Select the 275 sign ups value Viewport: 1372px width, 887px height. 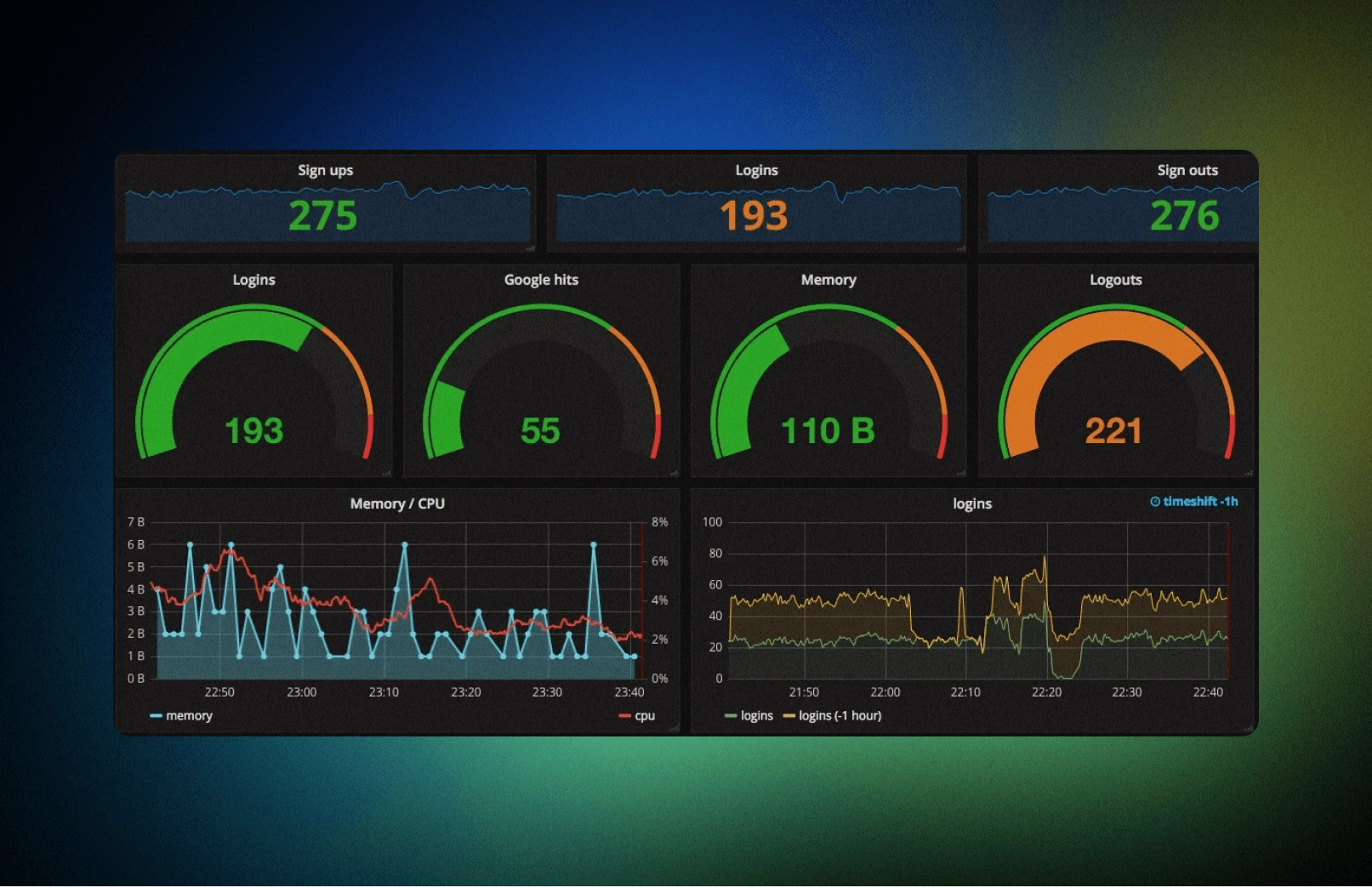tap(322, 216)
